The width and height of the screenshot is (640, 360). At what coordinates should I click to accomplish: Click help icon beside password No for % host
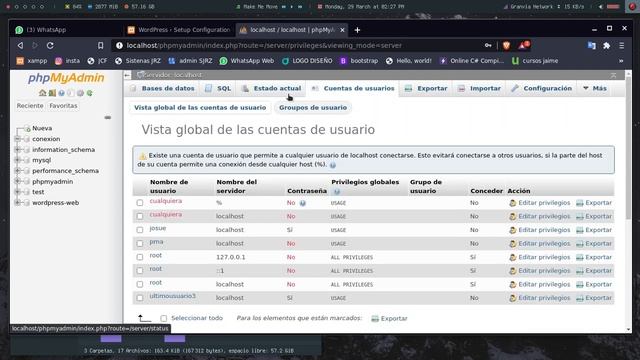click(x=302, y=203)
